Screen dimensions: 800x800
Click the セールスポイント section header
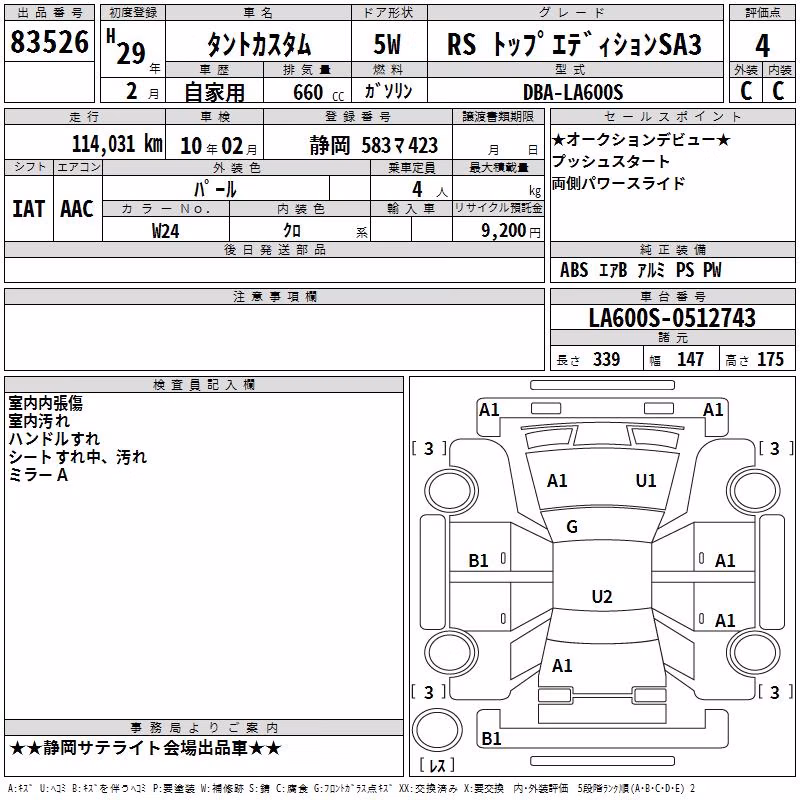pyautogui.click(x=672, y=116)
